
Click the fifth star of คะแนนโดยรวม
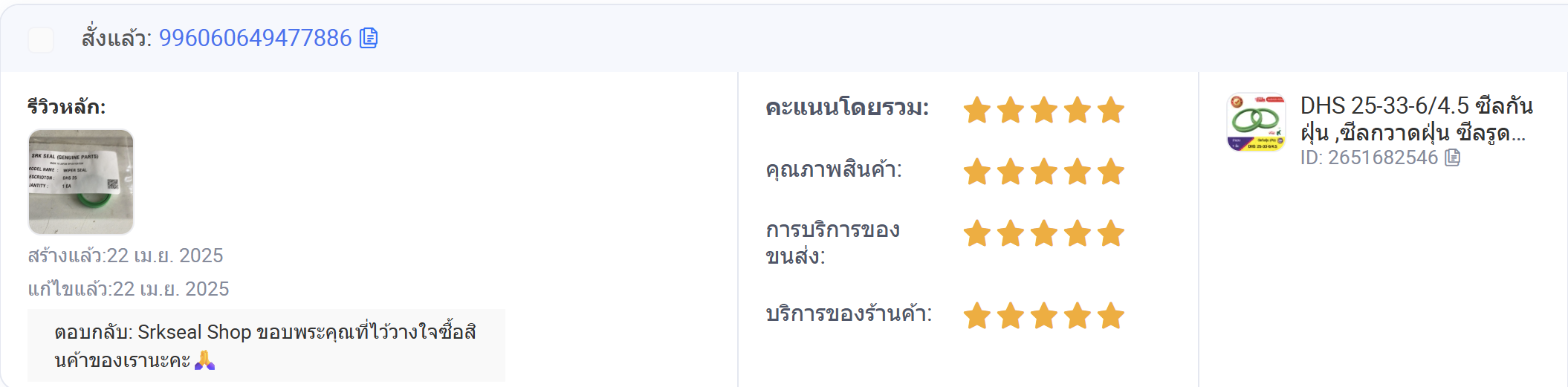point(1111,110)
